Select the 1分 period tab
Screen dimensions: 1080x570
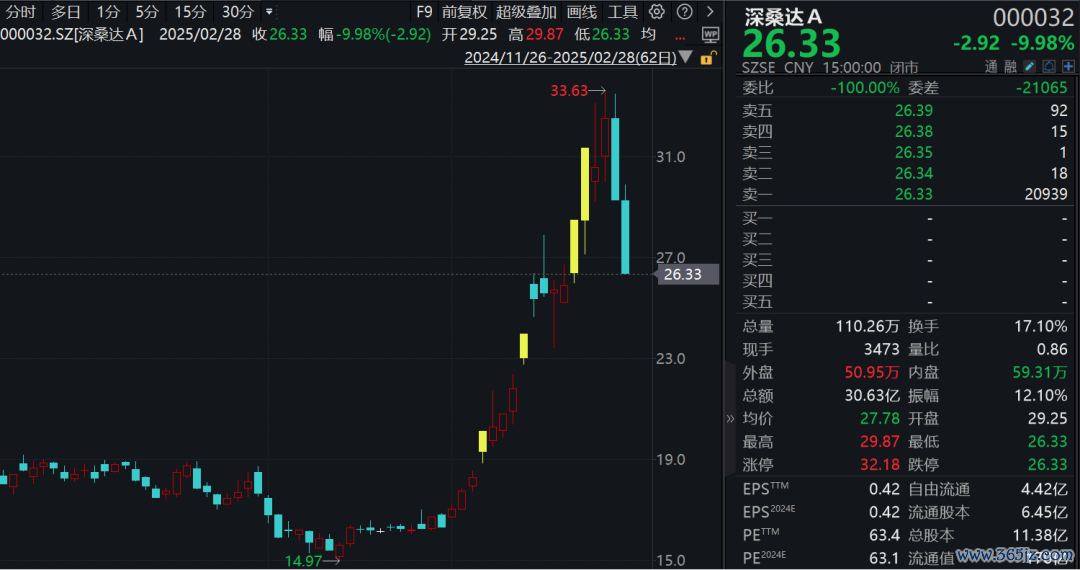coord(108,12)
